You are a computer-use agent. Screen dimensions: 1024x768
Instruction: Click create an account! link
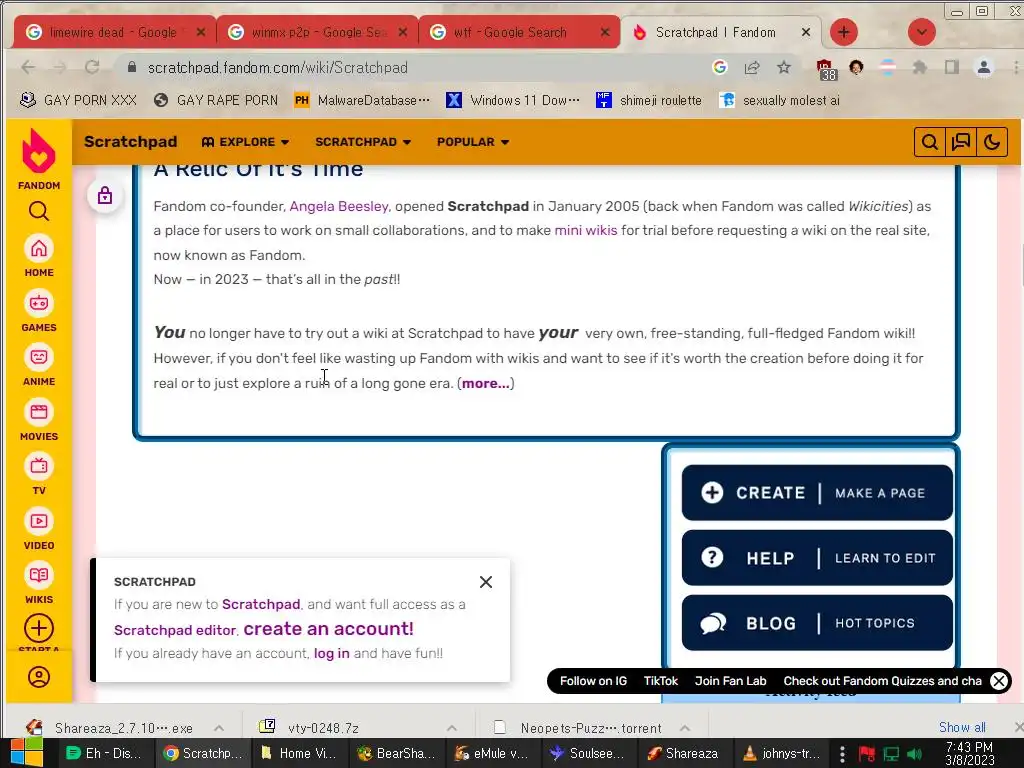[x=328, y=629]
